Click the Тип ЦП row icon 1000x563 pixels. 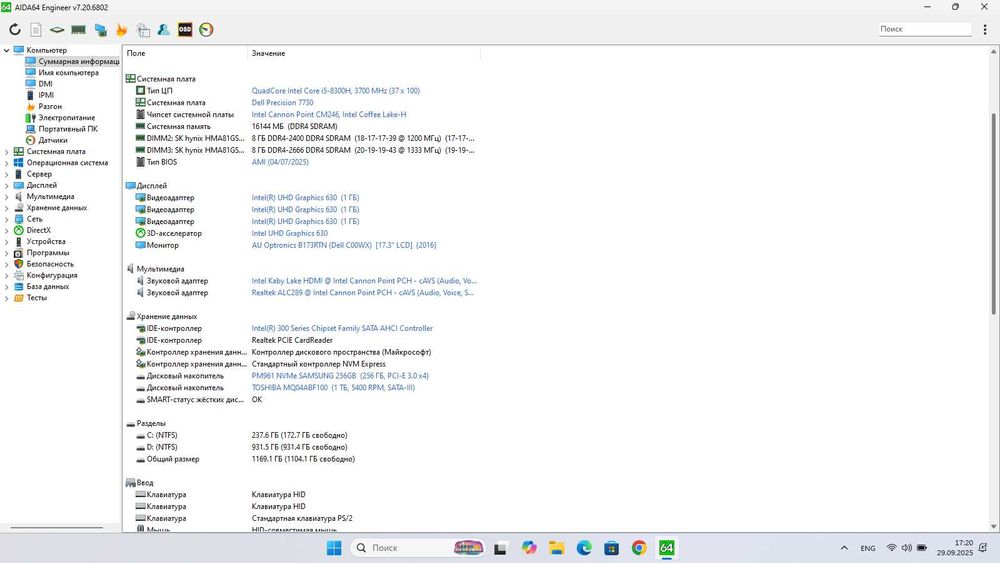pyautogui.click(x=140, y=91)
